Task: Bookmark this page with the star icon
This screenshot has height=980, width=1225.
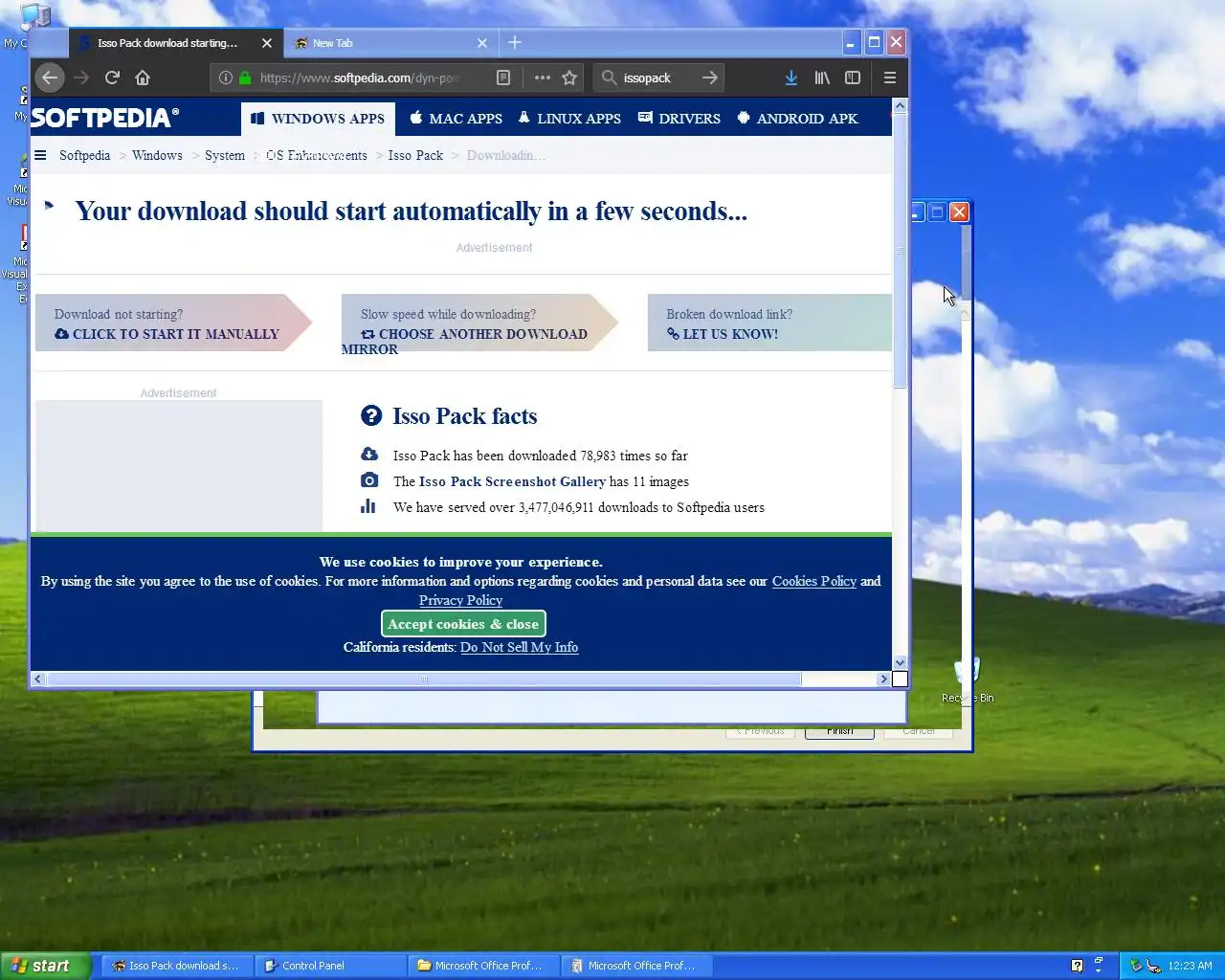Action: pos(569,78)
